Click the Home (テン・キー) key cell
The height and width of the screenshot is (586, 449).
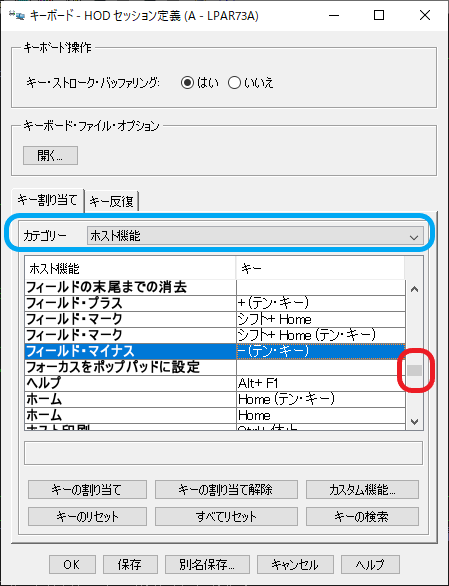click(321, 399)
